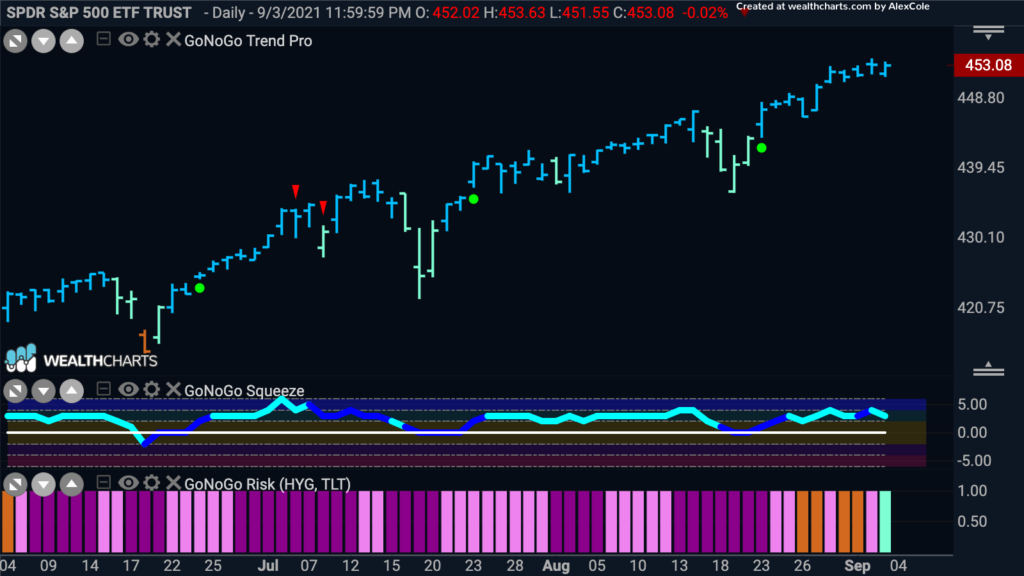Viewport: 1024px width, 576px height.
Task: Maximize the GoNoGo Risk pane
Action: (x=15, y=484)
